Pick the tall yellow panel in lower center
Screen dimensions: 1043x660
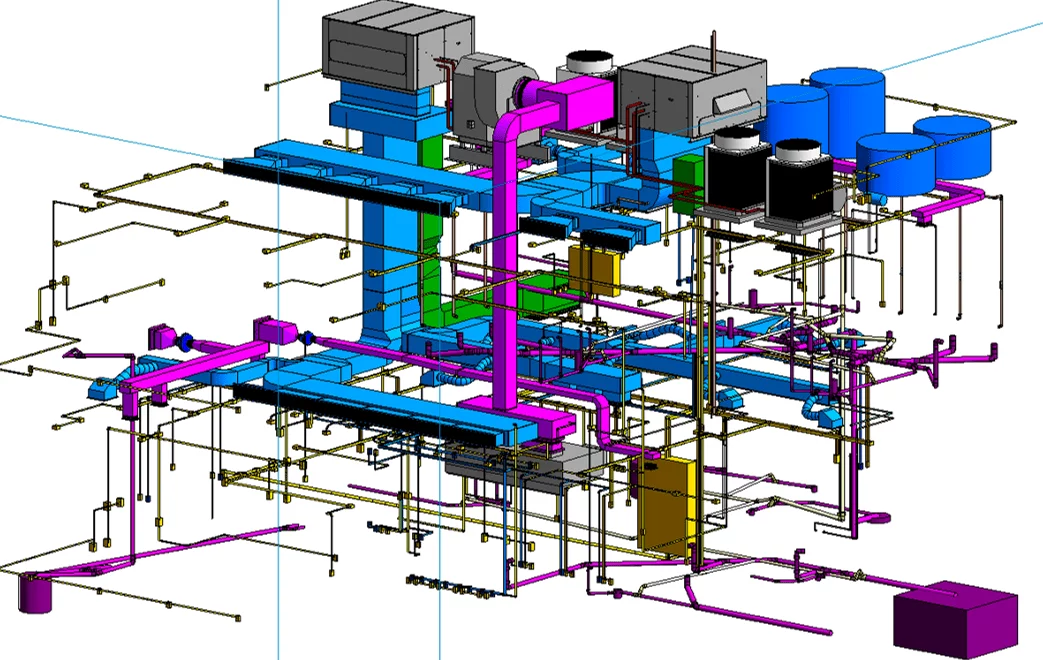point(664,505)
